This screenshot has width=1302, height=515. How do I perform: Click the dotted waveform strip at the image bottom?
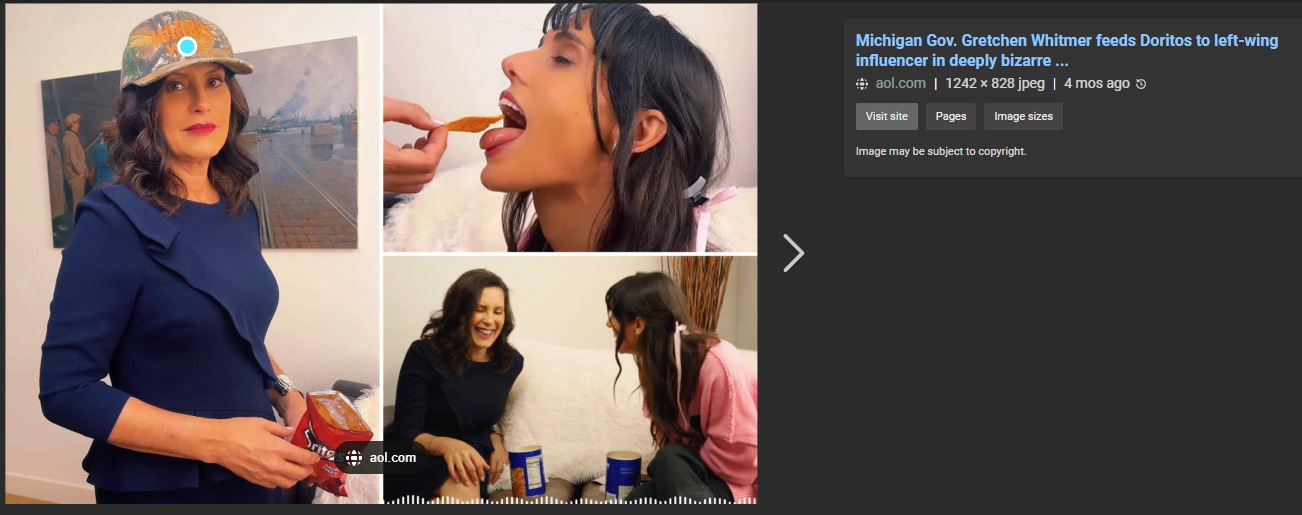point(570,499)
